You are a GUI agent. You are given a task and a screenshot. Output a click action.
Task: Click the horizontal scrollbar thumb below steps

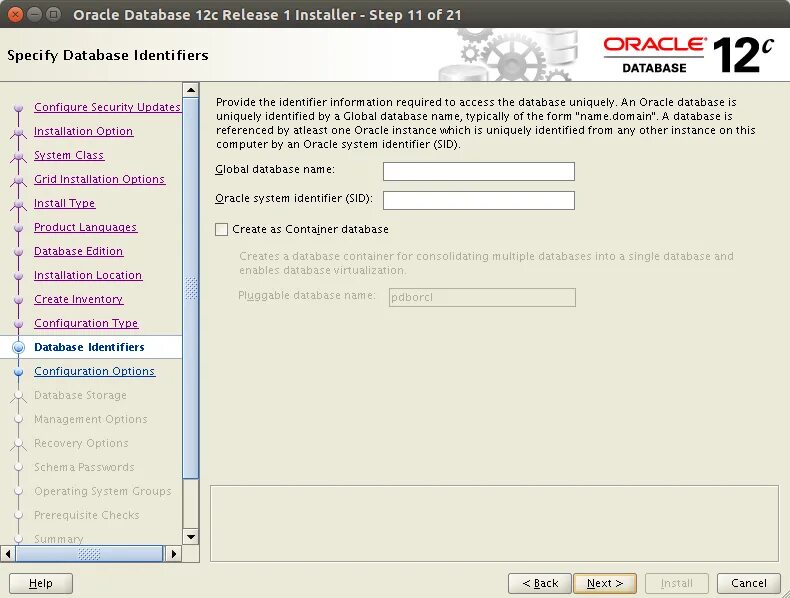pyautogui.click(x=89, y=554)
